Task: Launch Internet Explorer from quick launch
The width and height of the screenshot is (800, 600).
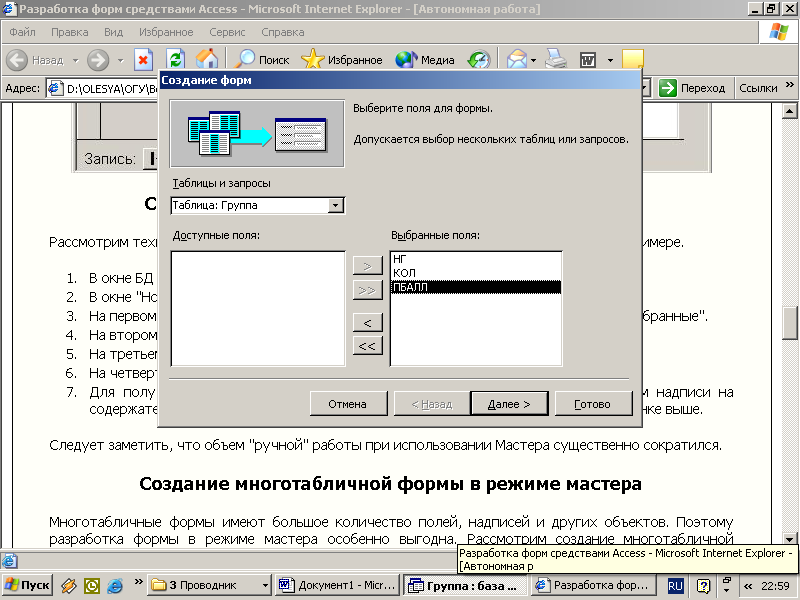Action: 115,586
